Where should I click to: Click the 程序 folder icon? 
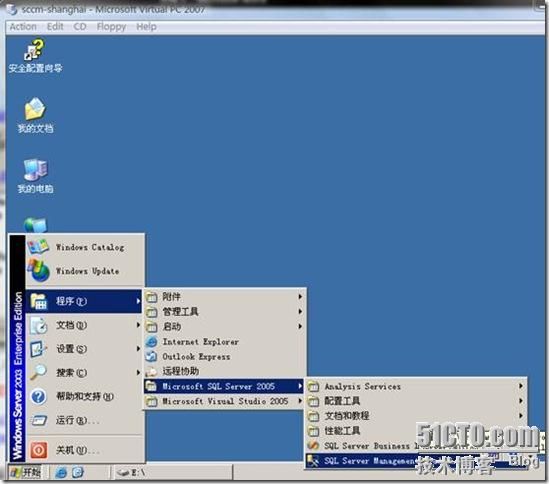39,301
